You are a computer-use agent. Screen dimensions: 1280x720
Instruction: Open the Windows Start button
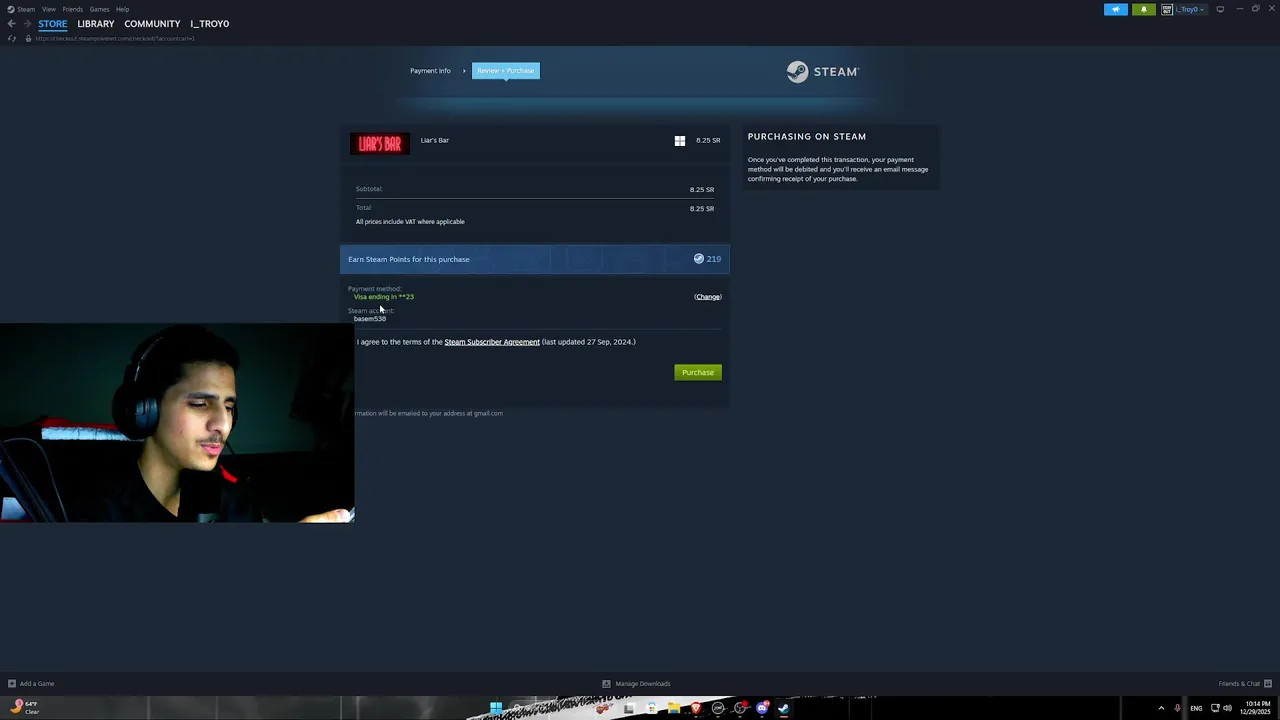click(x=495, y=709)
